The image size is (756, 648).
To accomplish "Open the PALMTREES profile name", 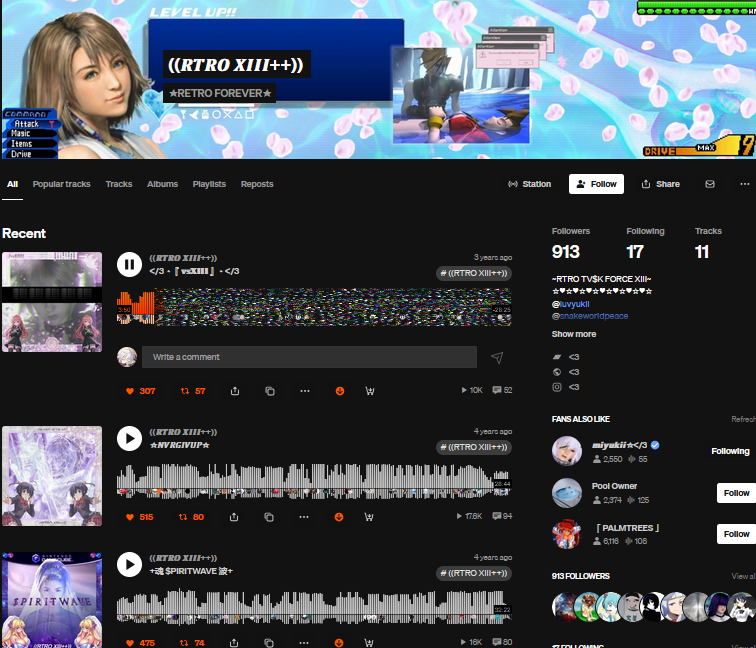I will pyautogui.click(x=628, y=528).
